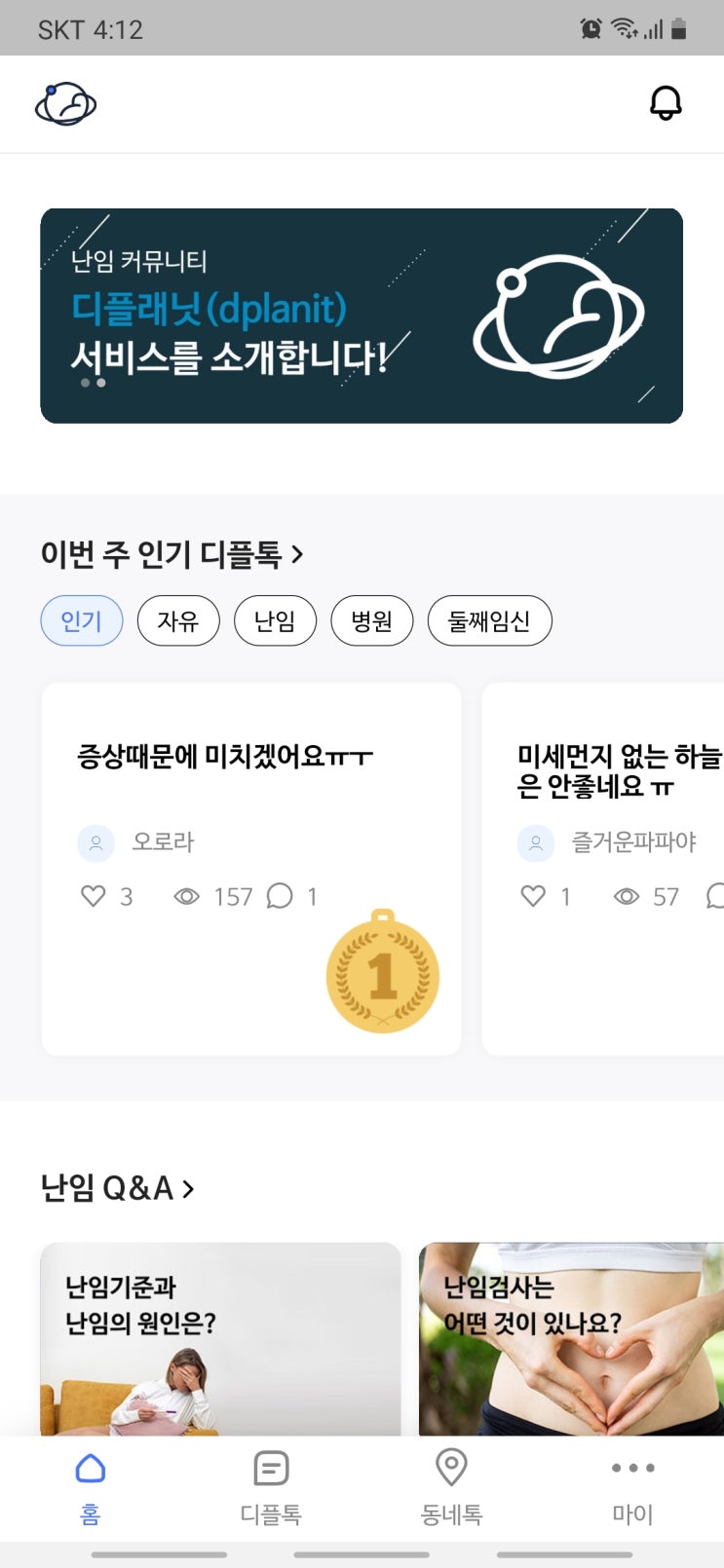The width and height of the screenshot is (724, 1568).
Task: Tap the eye views icon showing 157
Action: pyautogui.click(x=186, y=896)
